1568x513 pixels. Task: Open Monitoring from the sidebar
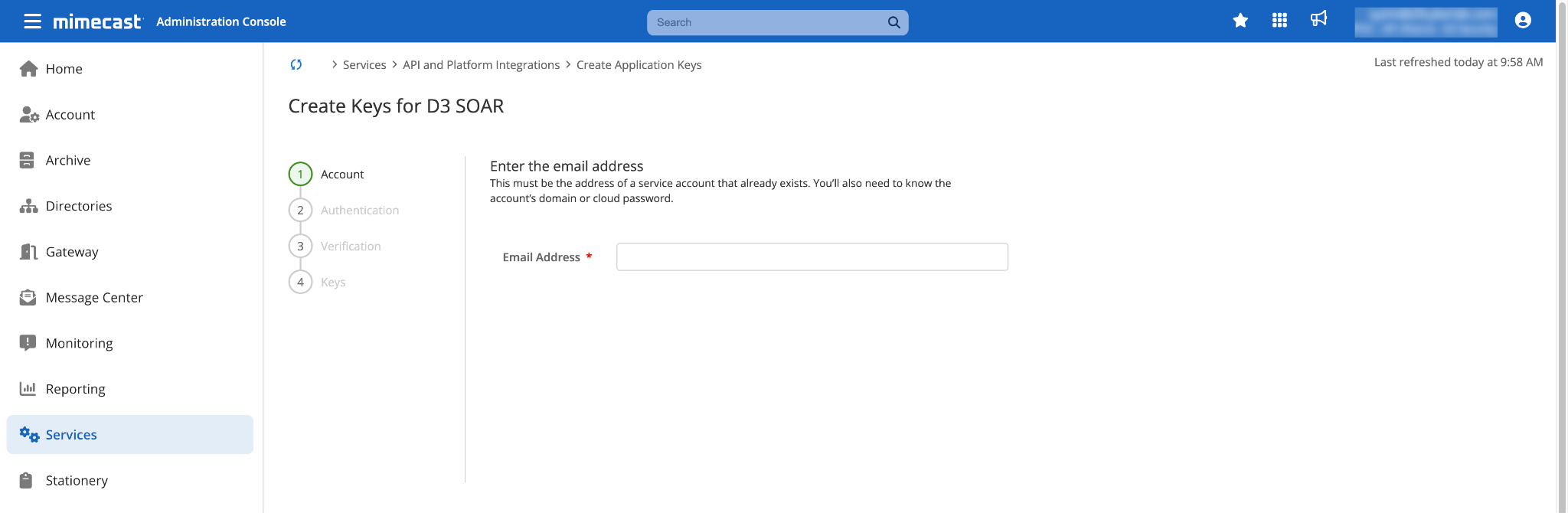tap(79, 343)
